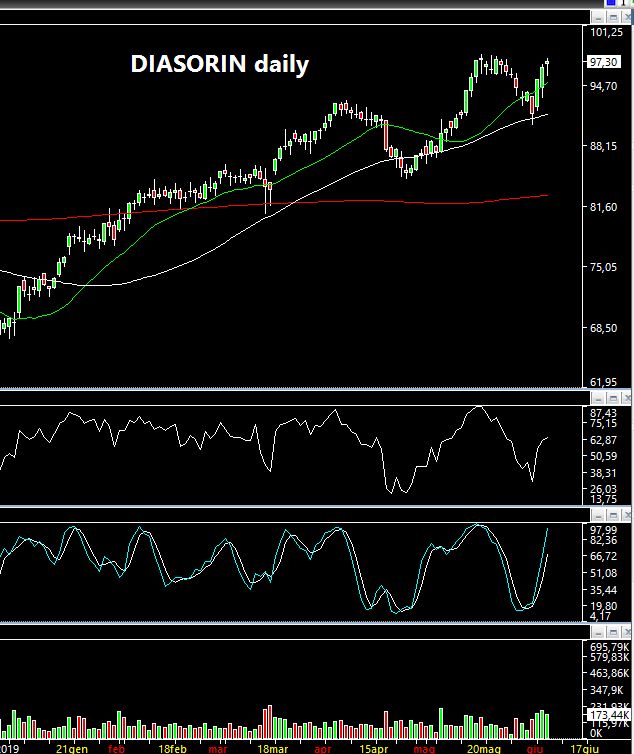Close the stochastic oscillator pane
The height and width of the screenshot is (754, 634).
(627, 516)
